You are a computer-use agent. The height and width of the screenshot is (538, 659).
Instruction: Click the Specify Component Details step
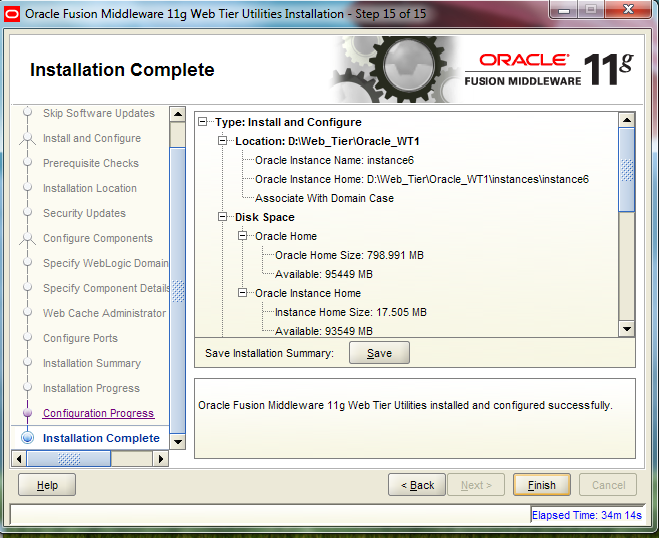click(106, 288)
